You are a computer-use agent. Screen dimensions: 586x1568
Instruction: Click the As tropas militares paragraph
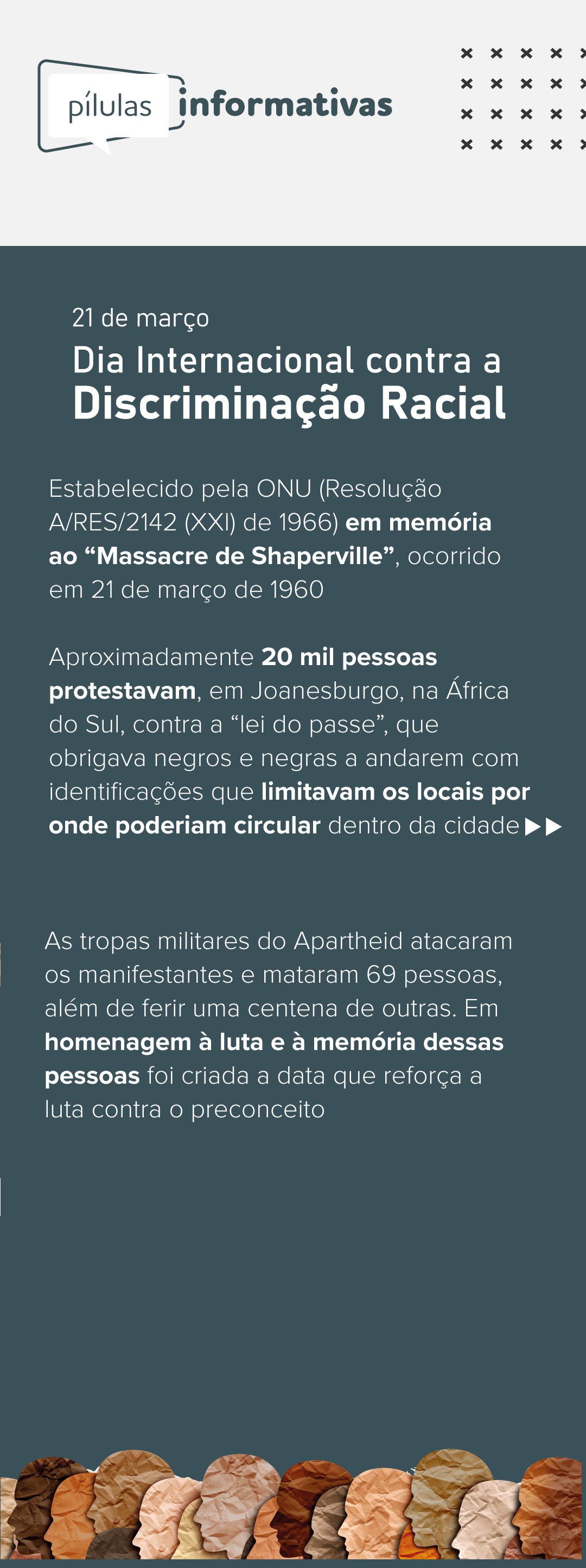point(279,1025)
